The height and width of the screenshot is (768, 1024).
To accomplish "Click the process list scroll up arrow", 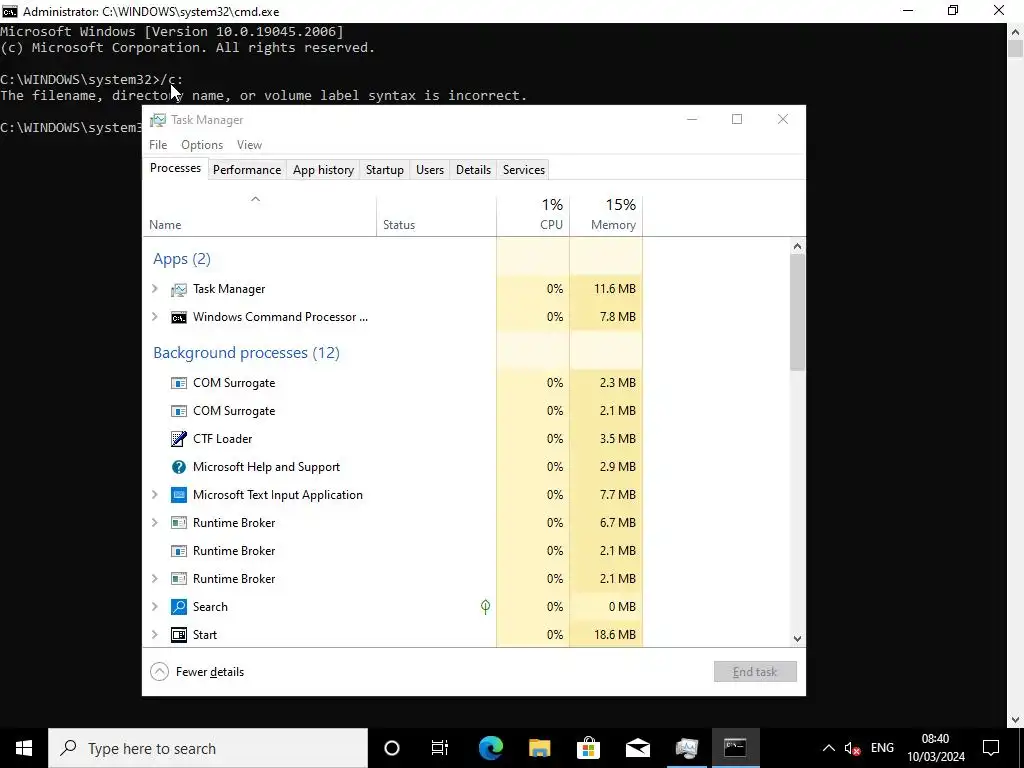I will coord(797,246).
